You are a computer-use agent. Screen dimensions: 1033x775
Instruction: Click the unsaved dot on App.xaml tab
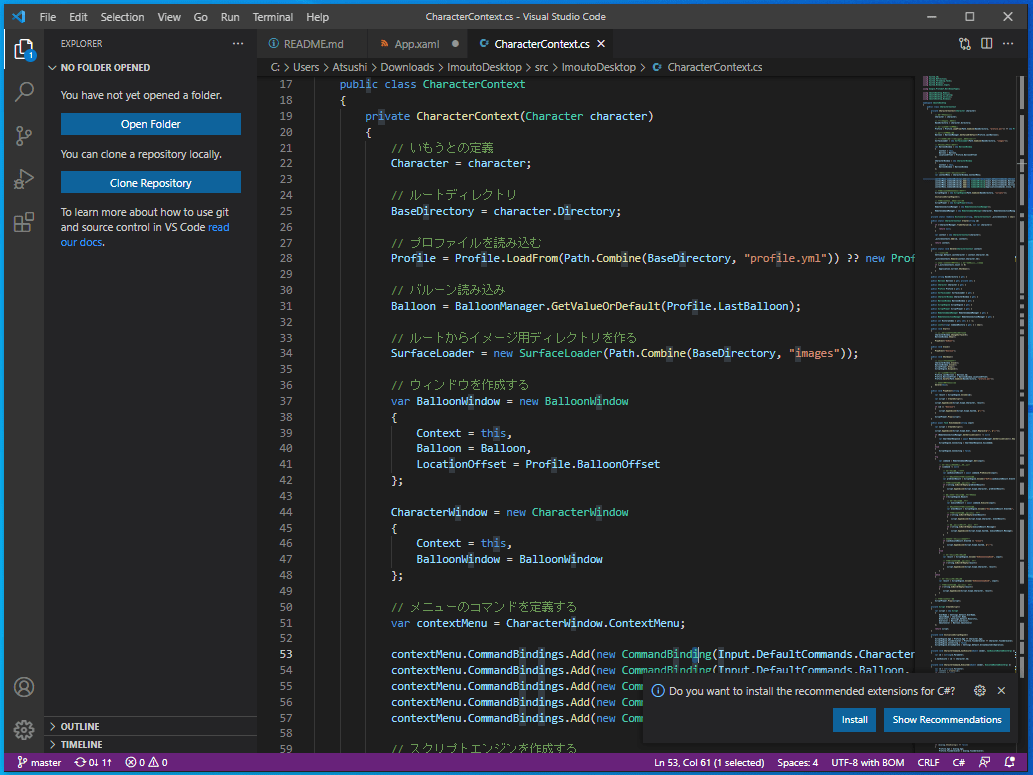(x=455, y=44)
